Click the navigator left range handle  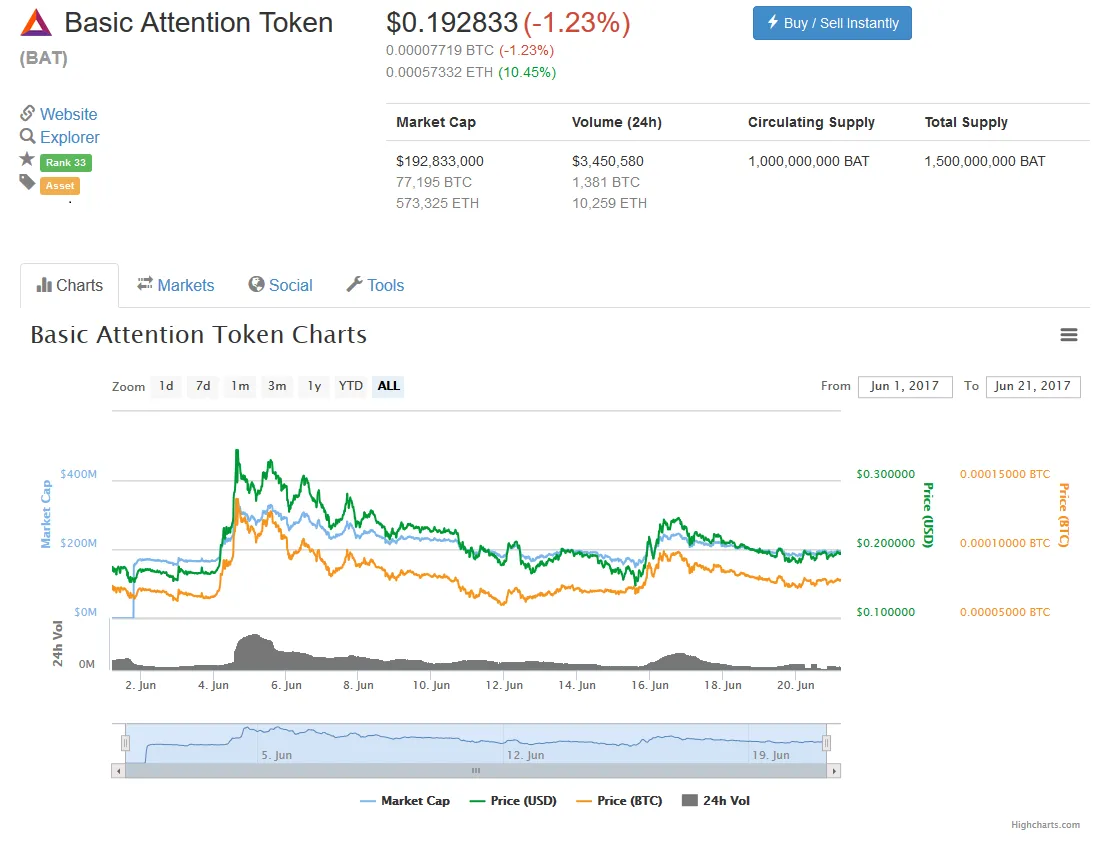[x=125, y=743]
